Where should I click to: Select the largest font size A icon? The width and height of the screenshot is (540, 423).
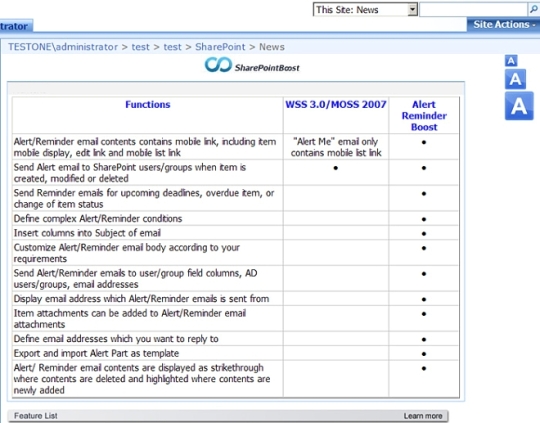click(519, 106)
